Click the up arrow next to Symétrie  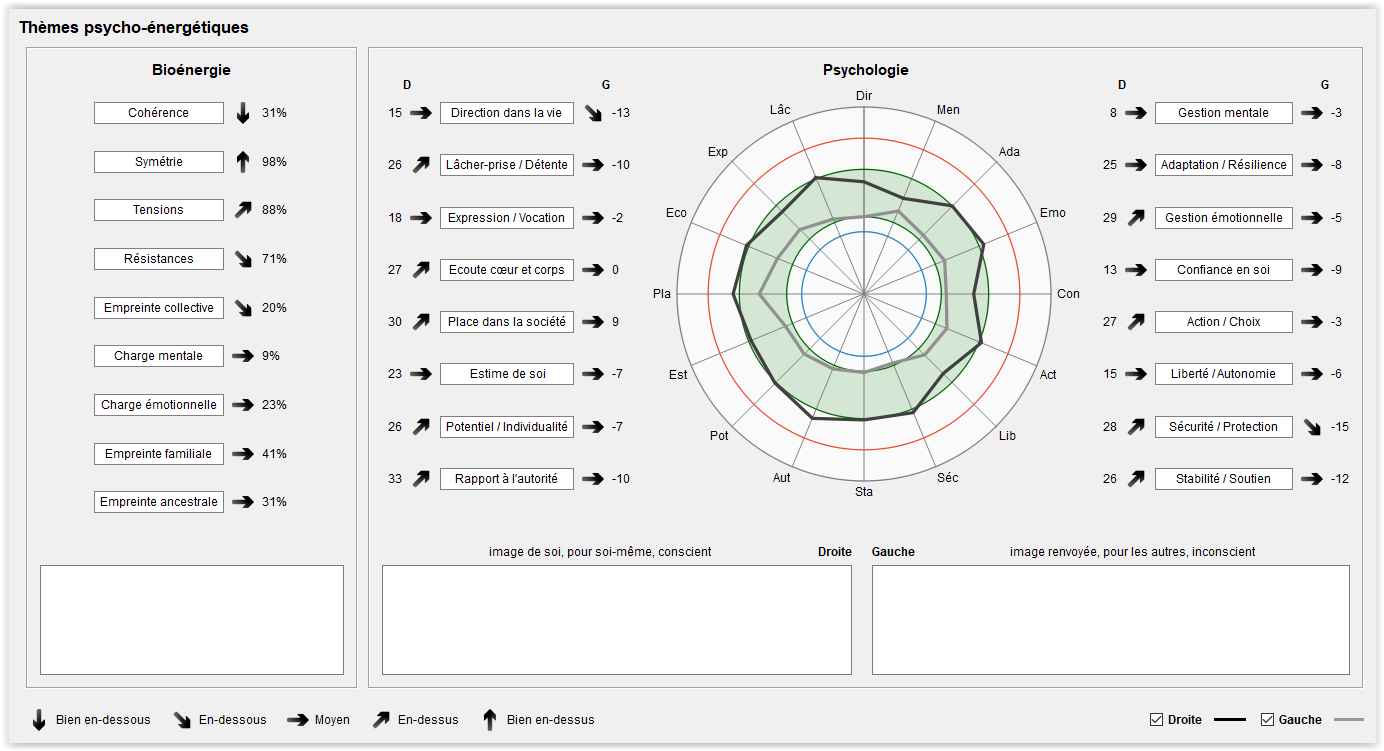[243, 162]
